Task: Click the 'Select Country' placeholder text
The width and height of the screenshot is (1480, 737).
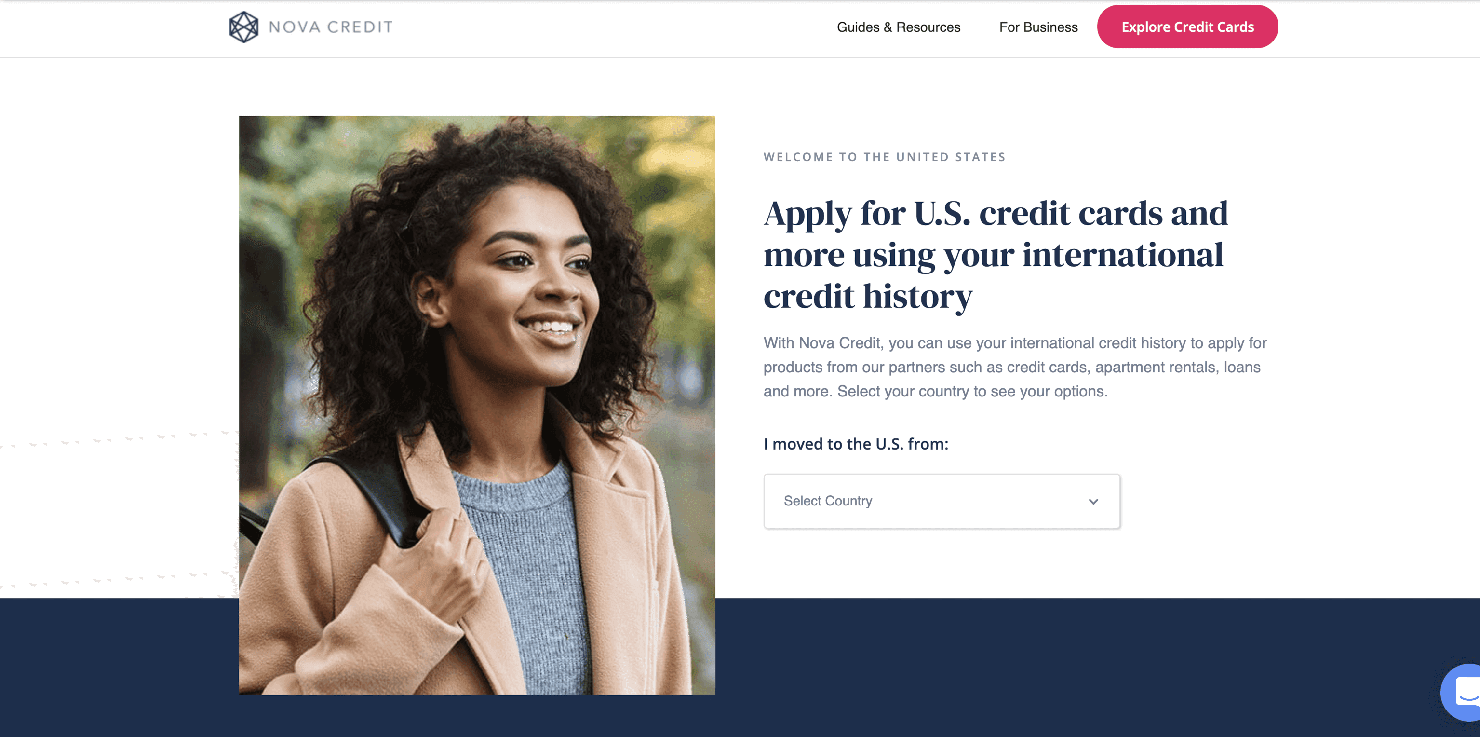Action: coord(828,501)
